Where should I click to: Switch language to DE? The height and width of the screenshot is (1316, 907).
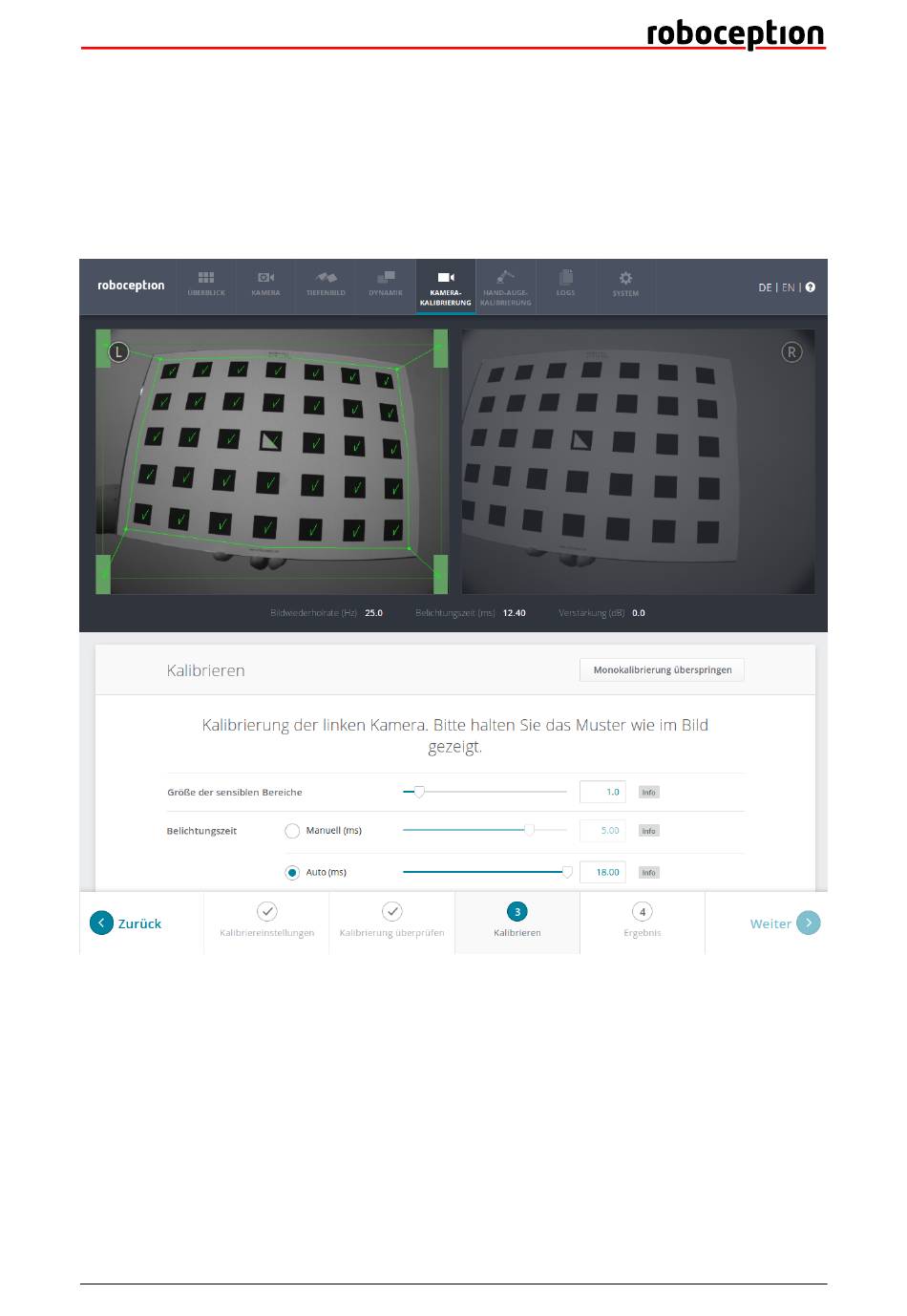pyautogui.click(x=765, y=287)
